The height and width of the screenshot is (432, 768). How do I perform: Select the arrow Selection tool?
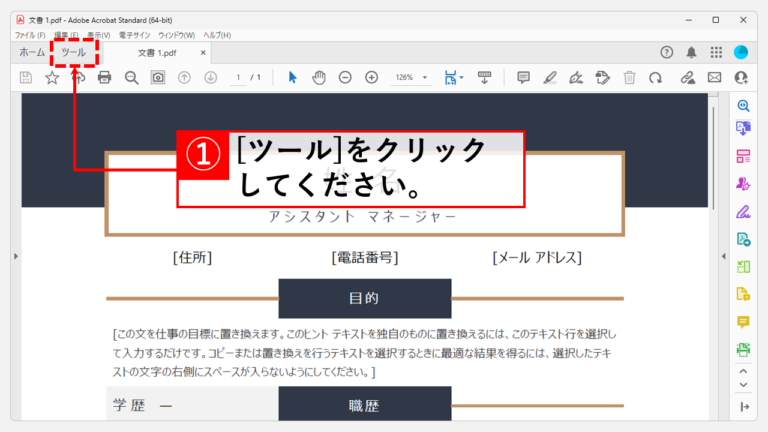click(x=292, y=77)
